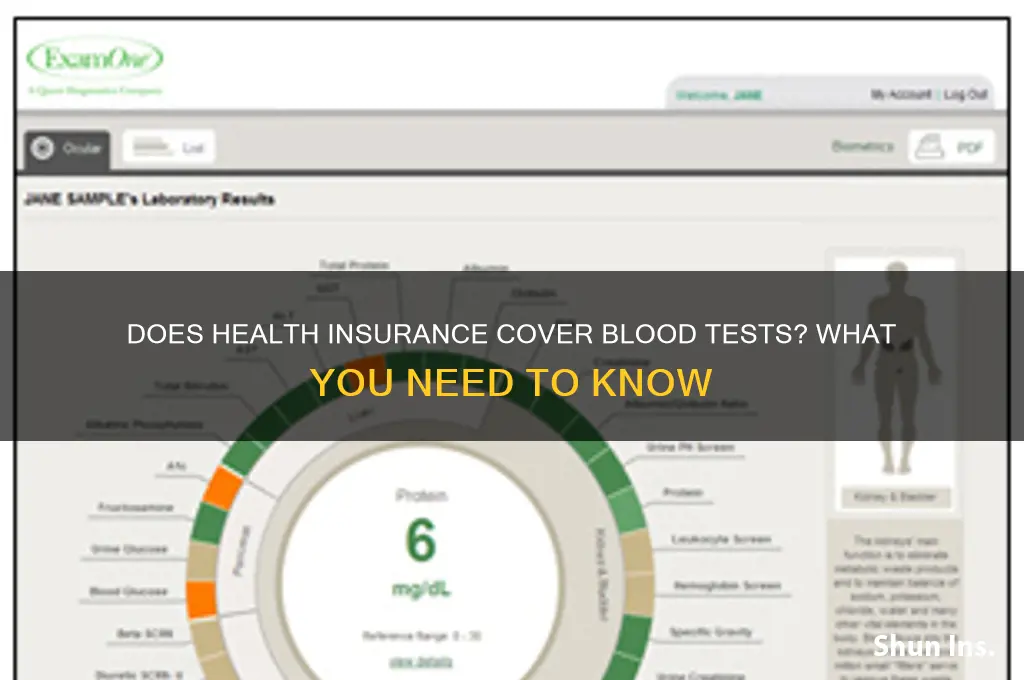Screen dimensions: 1024x680
Task: Select the Total Protein label
Action: [x=354, y=265]
